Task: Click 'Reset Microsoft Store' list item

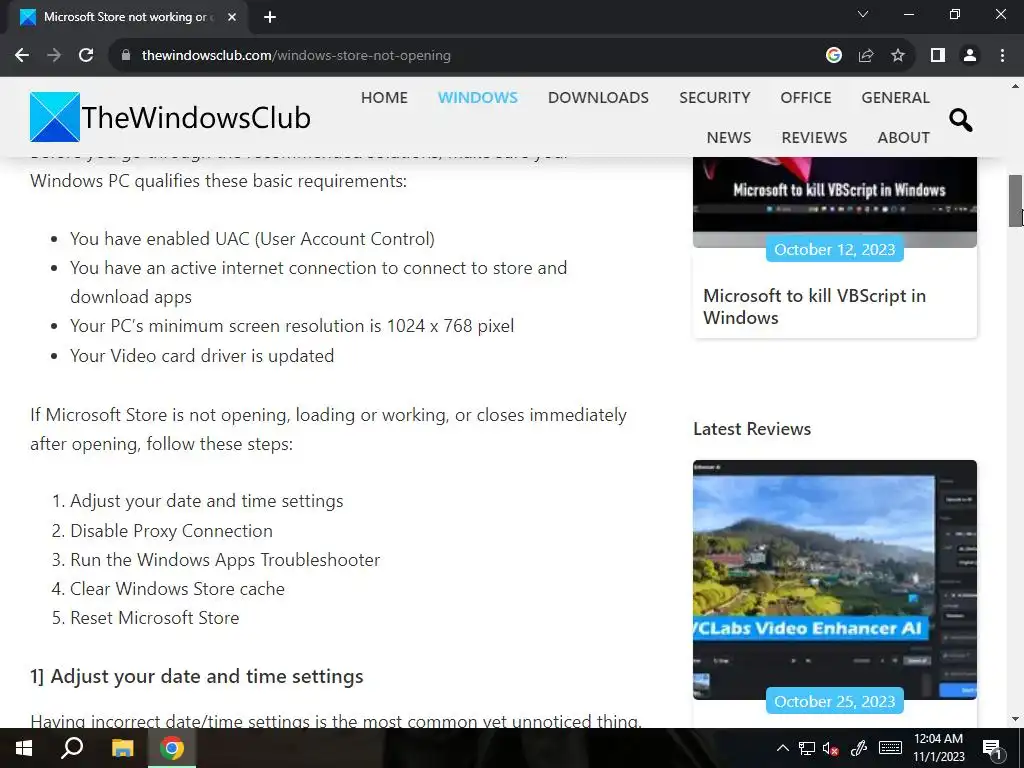Action: [x=154, y=618]
